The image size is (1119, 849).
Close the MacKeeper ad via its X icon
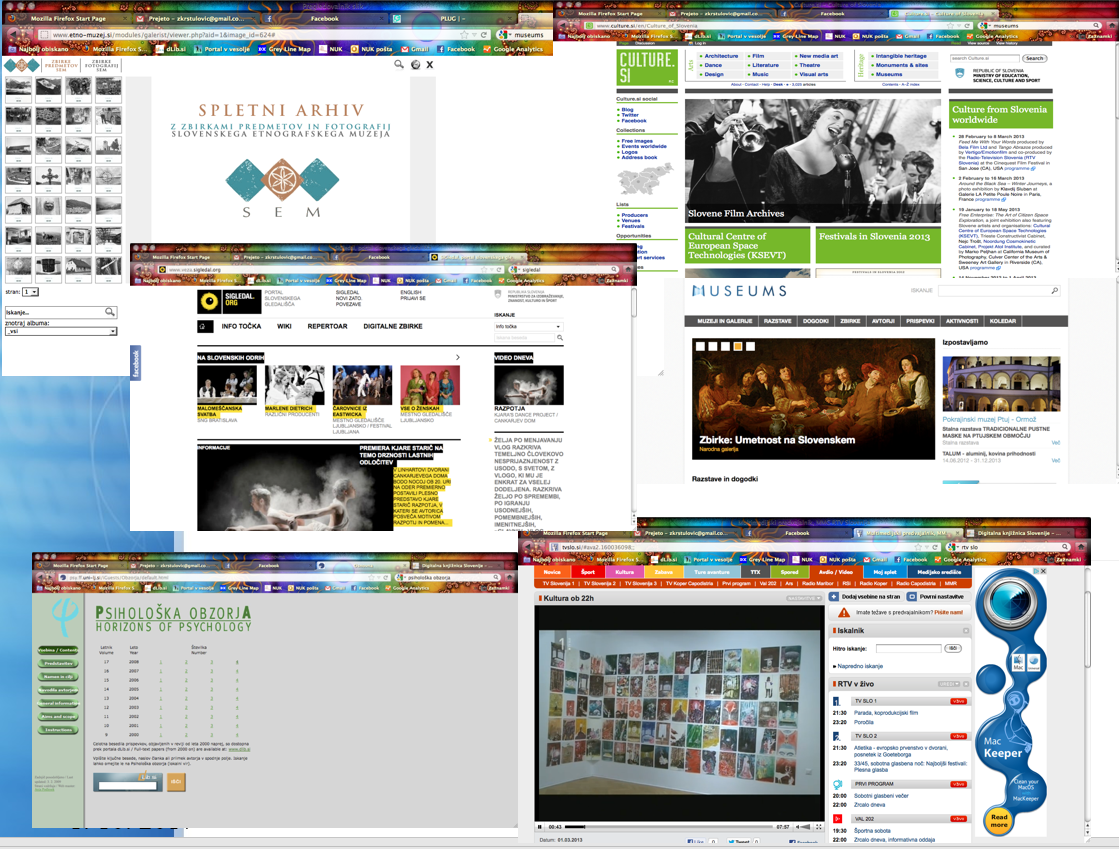(x=1043, y=571)
